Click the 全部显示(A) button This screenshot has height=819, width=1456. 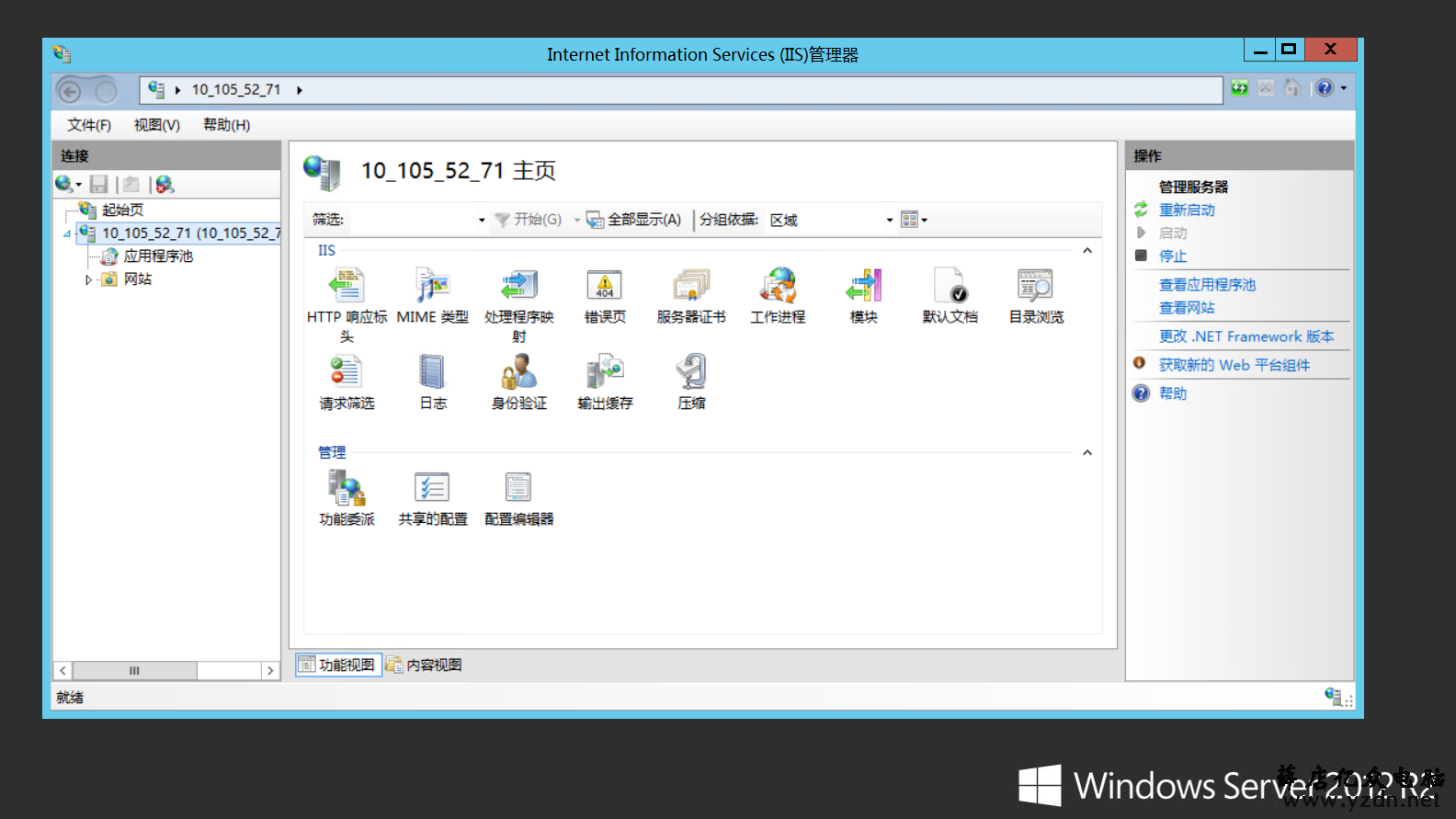pyautogui.click(x=634, y=220)
